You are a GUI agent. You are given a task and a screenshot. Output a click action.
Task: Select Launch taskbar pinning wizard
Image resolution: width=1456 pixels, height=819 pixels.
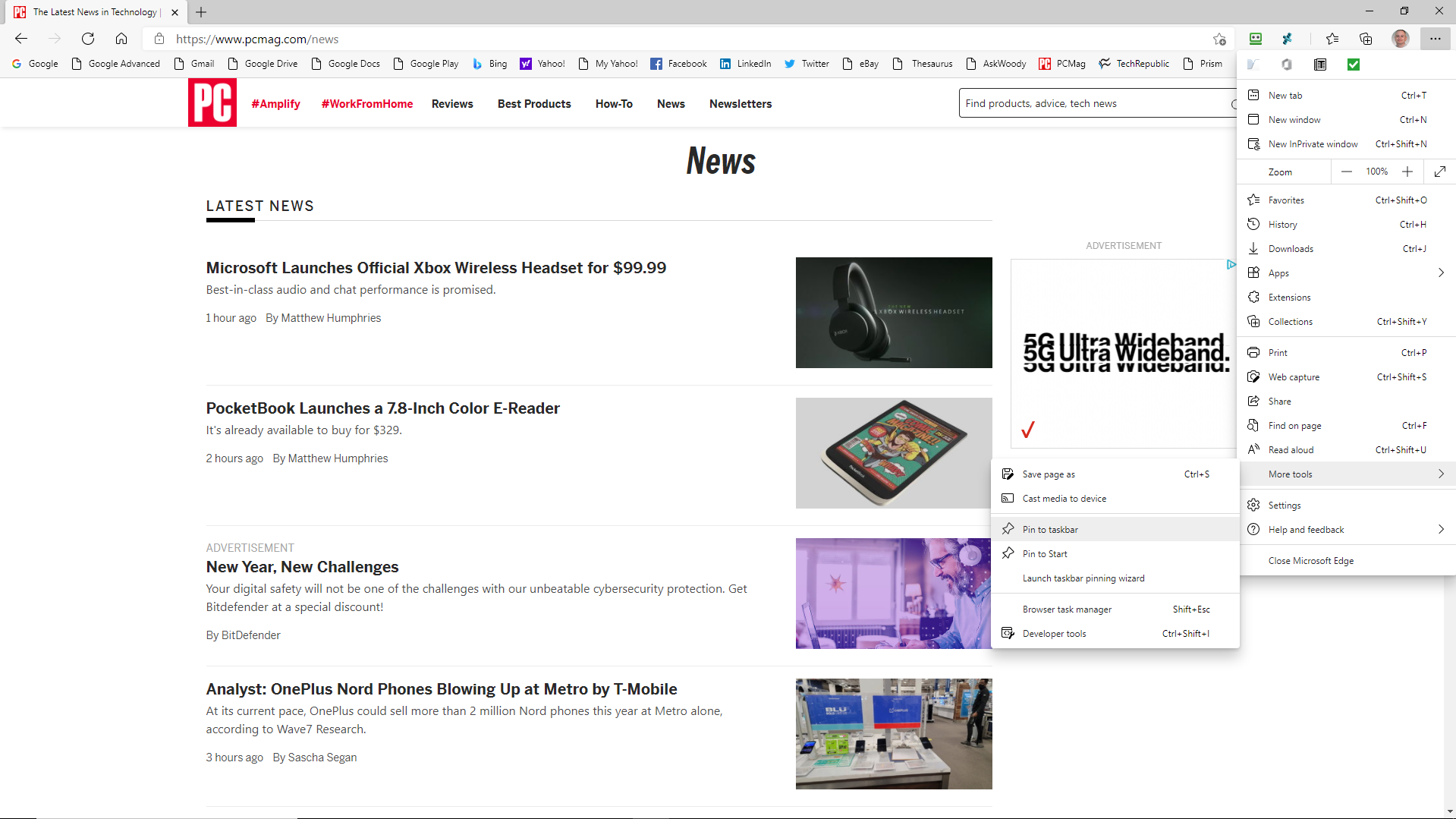tap(1115, 578)
